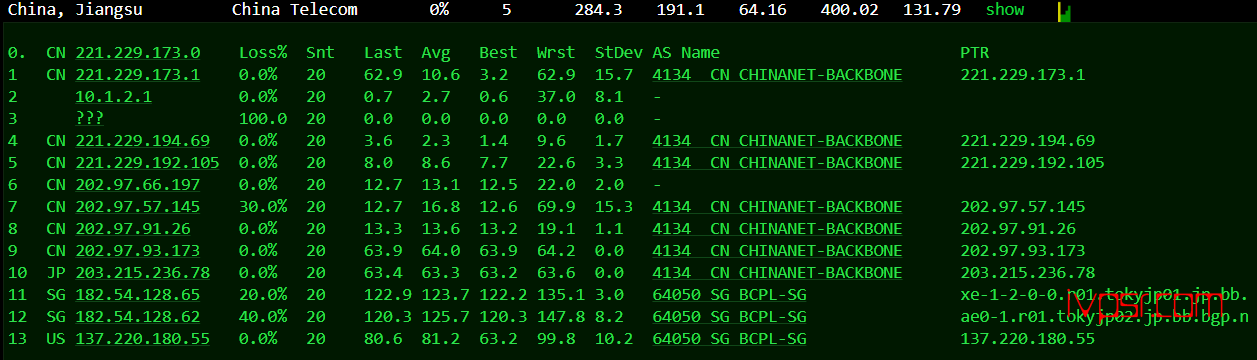The image size is (1257, 360).
Task: Open hop 13 IP 137.220.180.55 link
Action: [143, 338]
